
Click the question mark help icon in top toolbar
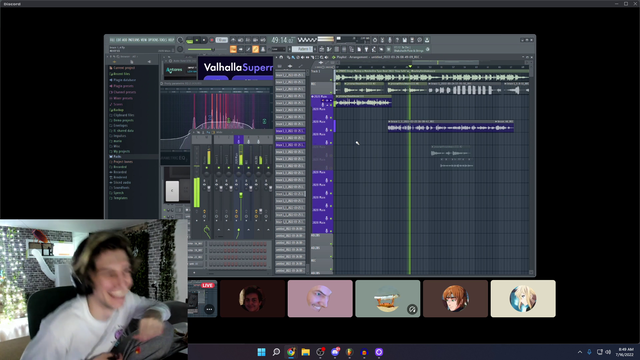(x=398, y=40)
